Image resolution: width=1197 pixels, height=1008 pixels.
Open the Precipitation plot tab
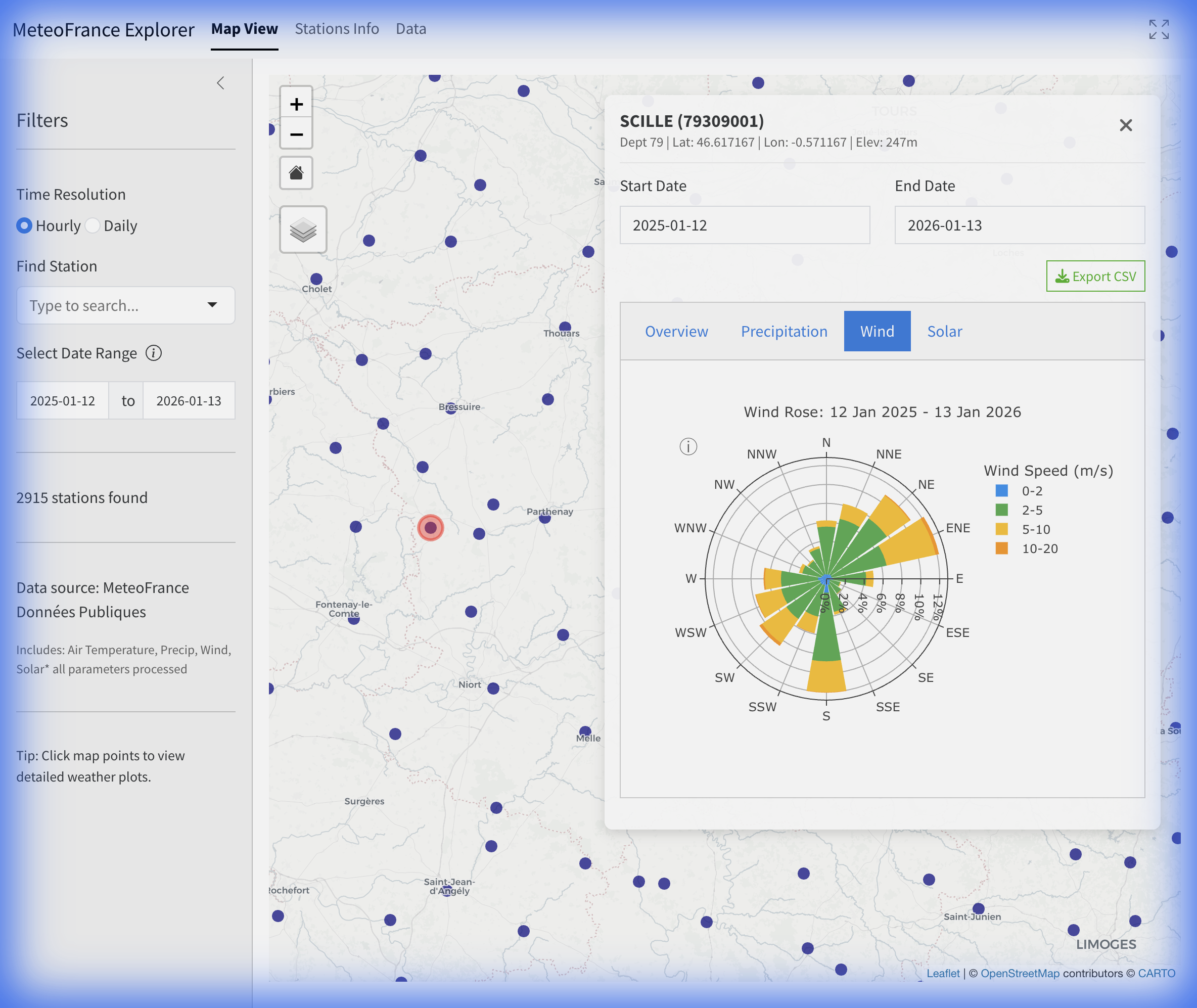point(784,332)
